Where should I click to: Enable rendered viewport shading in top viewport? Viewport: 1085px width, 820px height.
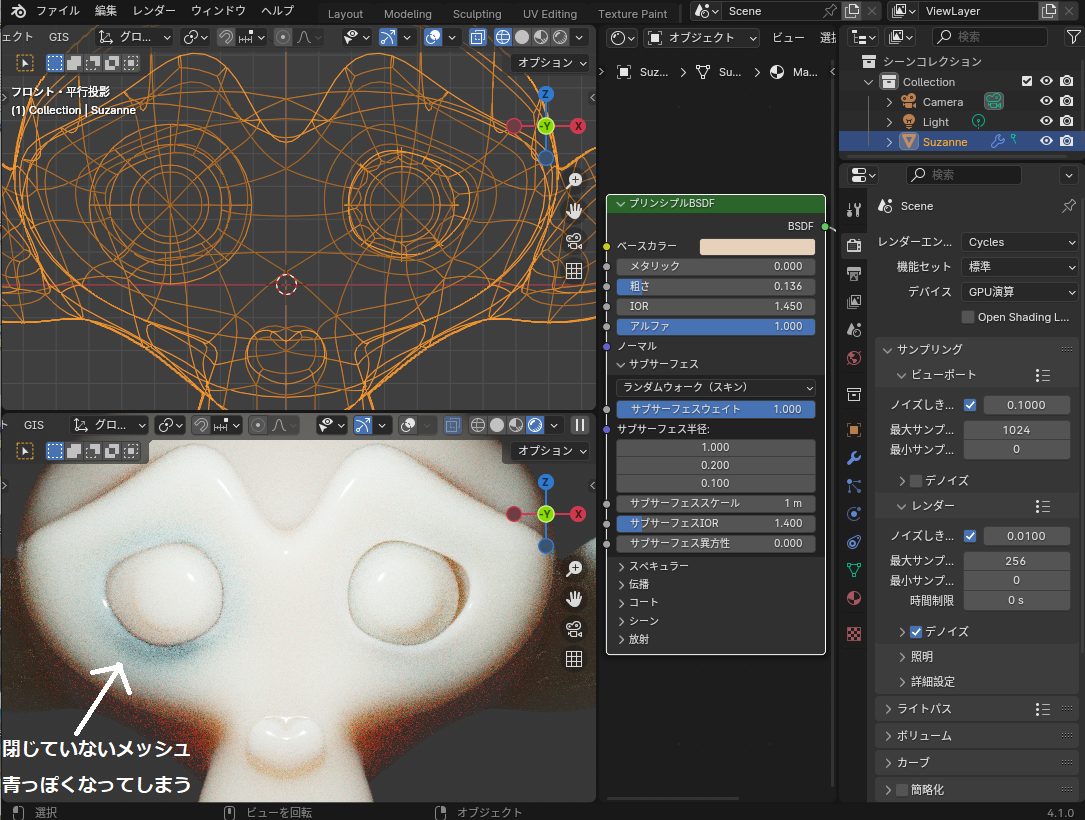[x=560, y=36]
